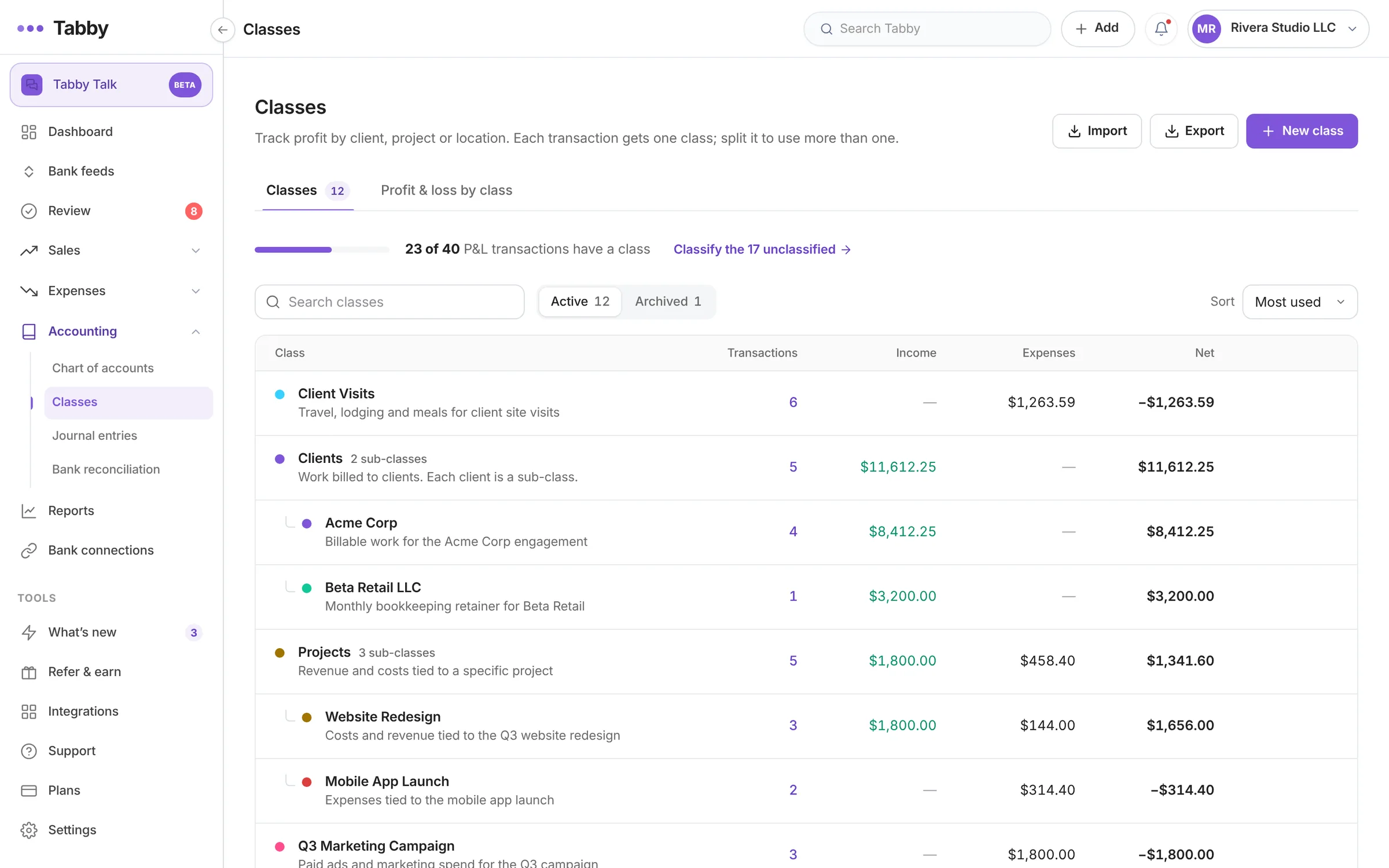Expand the Expenses menu chevron
1389x868 pixels.
click(196, 291)
